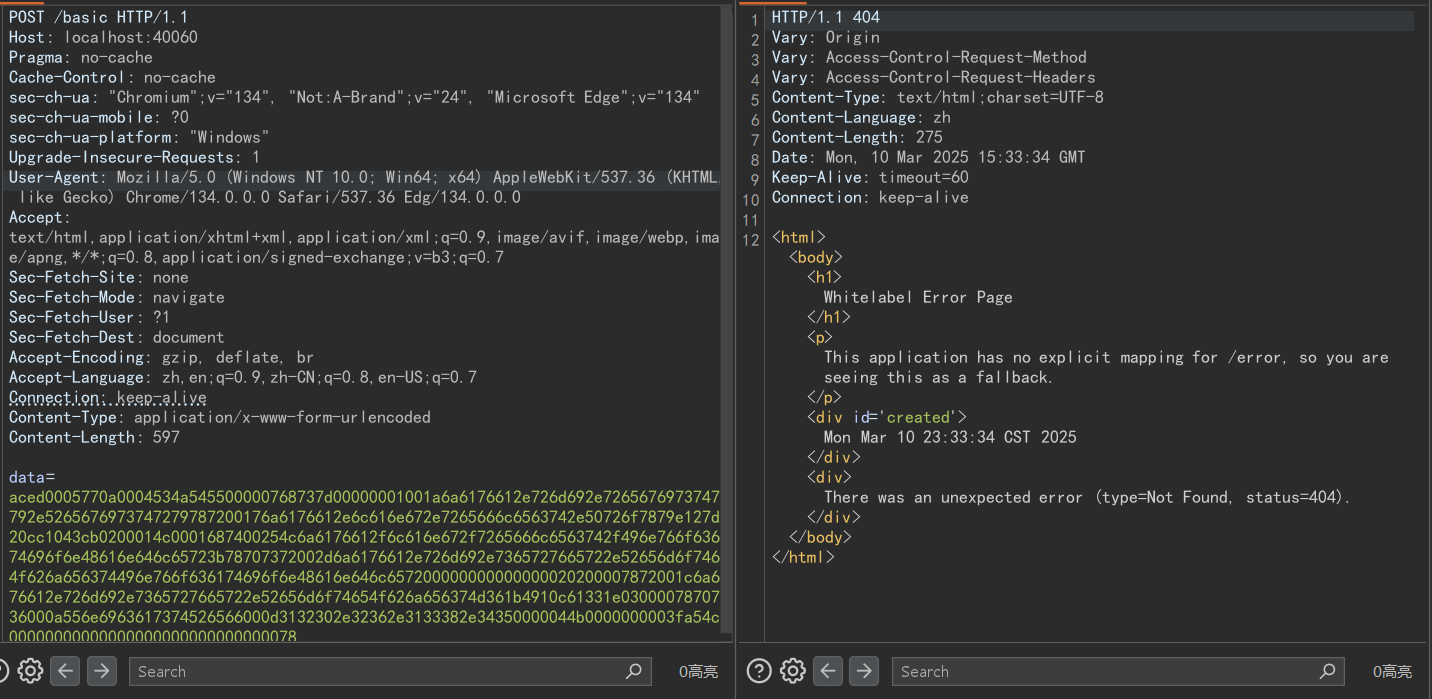
Task: Click the 'Content-Language: zh' header
Action: pos(861,117)
